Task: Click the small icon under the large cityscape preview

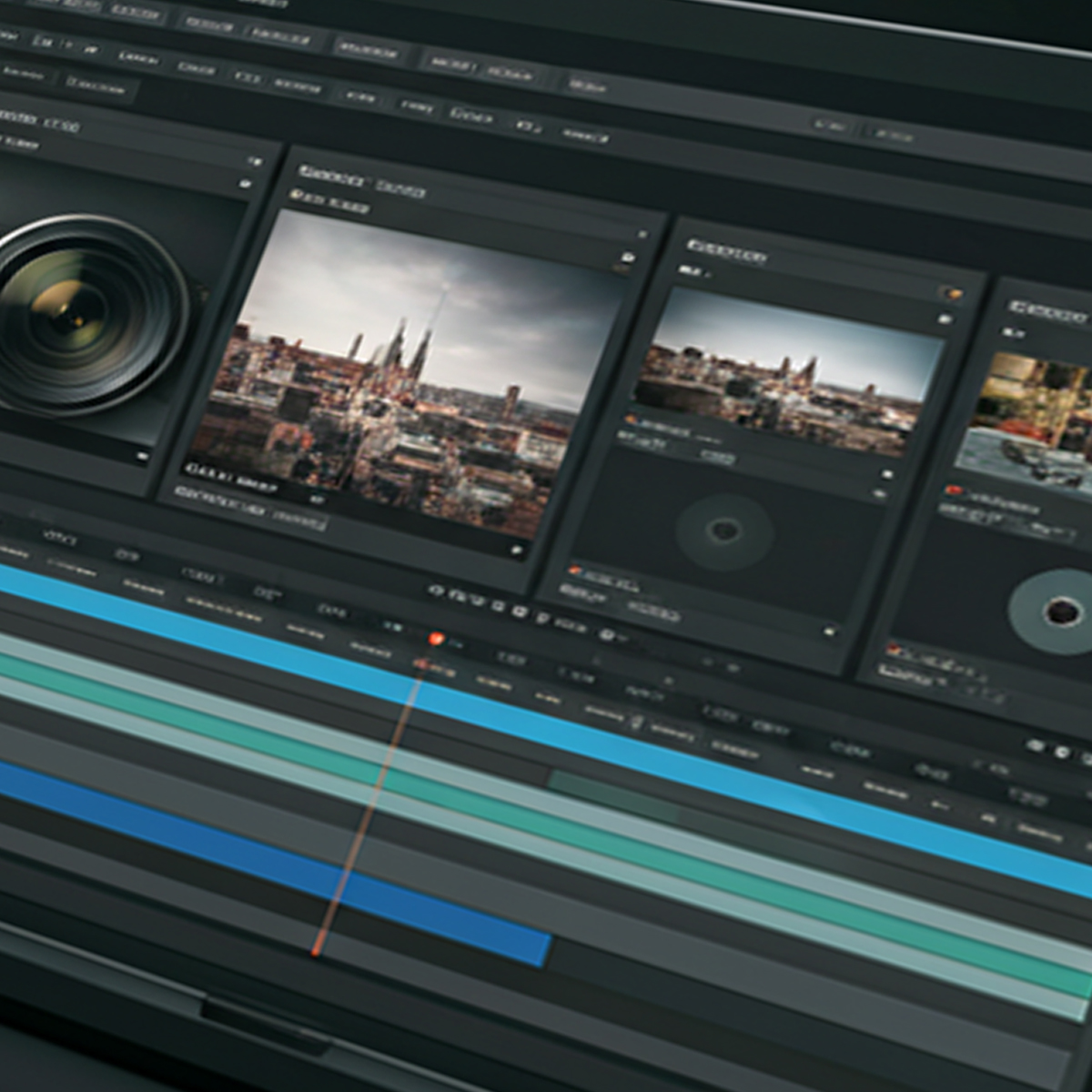Action: [517, 550]
